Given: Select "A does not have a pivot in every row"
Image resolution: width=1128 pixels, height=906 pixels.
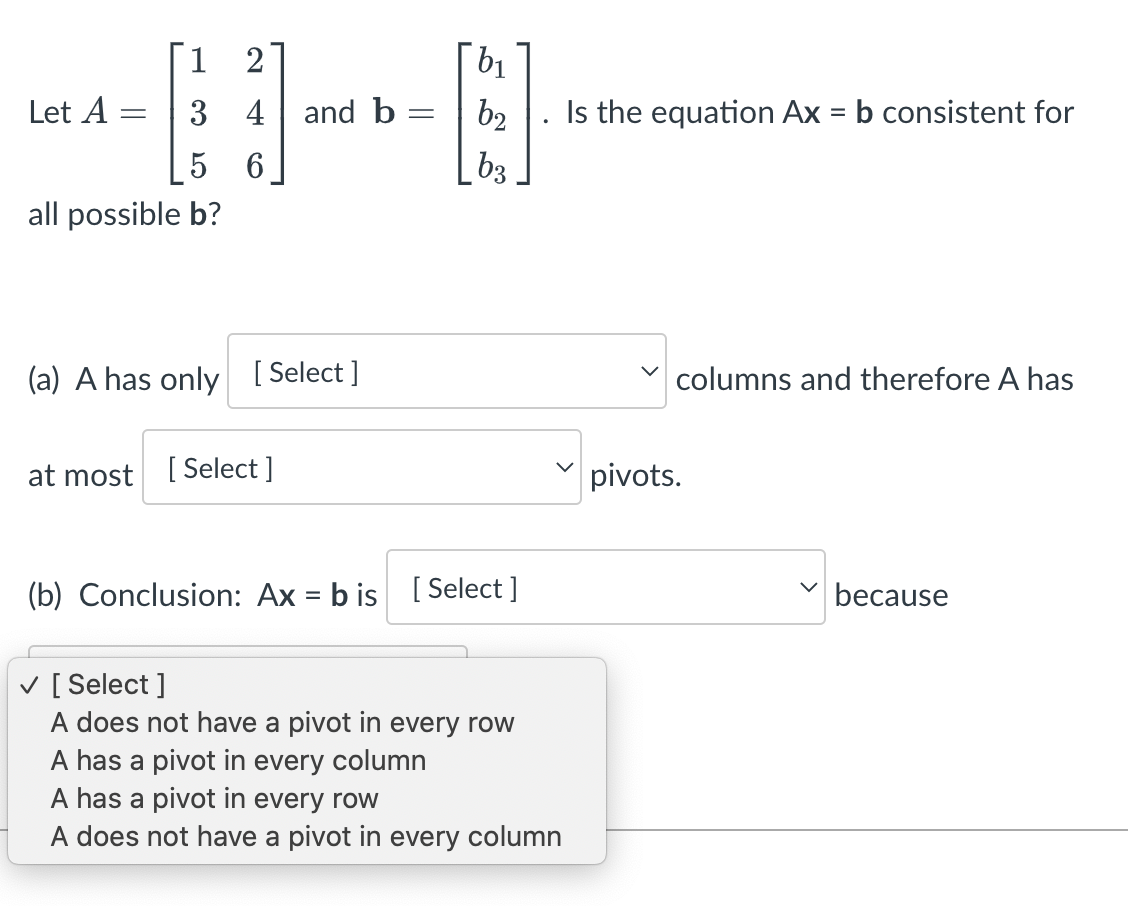Looking at the screenshot, I should 282,722.
